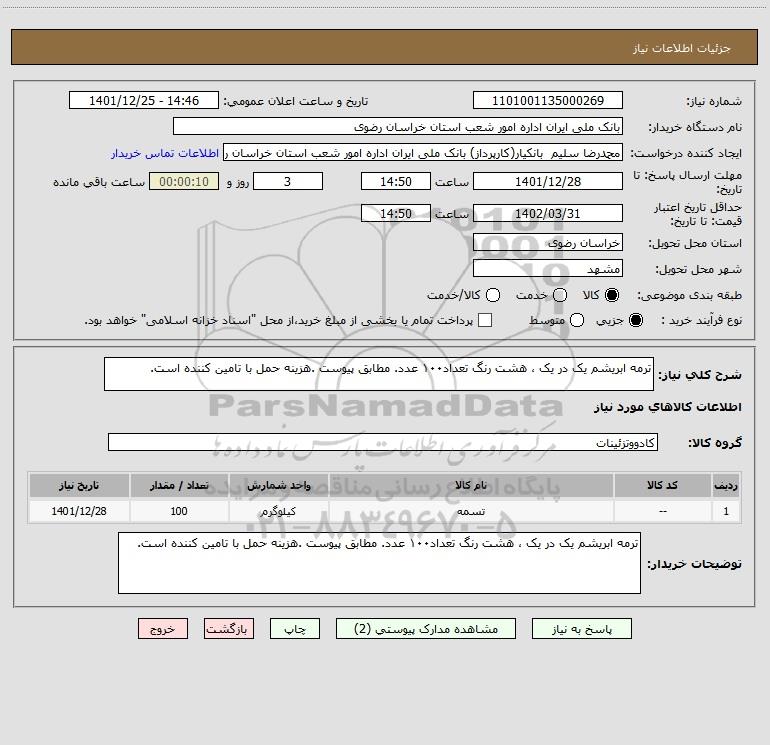Select the خدمت radio button

pyautogui.click(x=560, y=295)
